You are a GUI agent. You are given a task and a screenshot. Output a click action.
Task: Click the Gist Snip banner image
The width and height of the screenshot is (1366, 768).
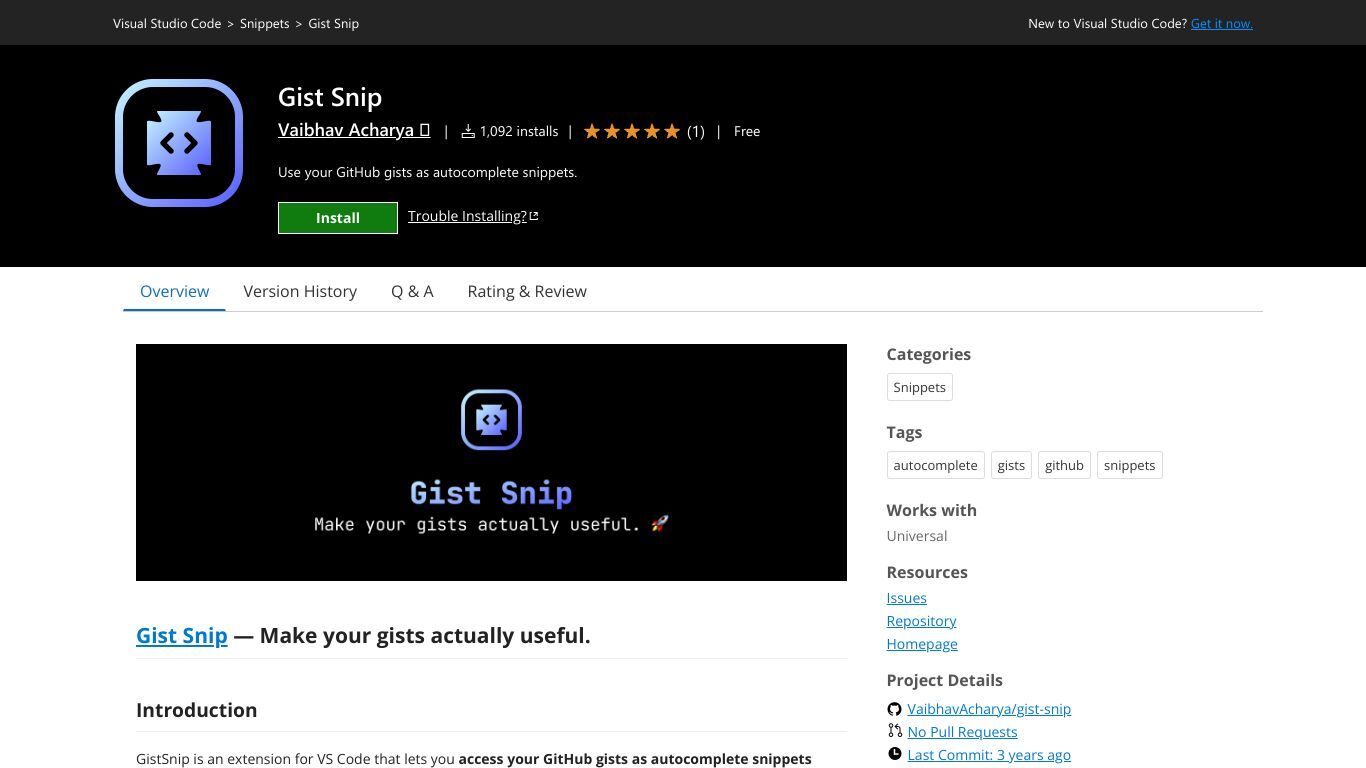point(491,462)
